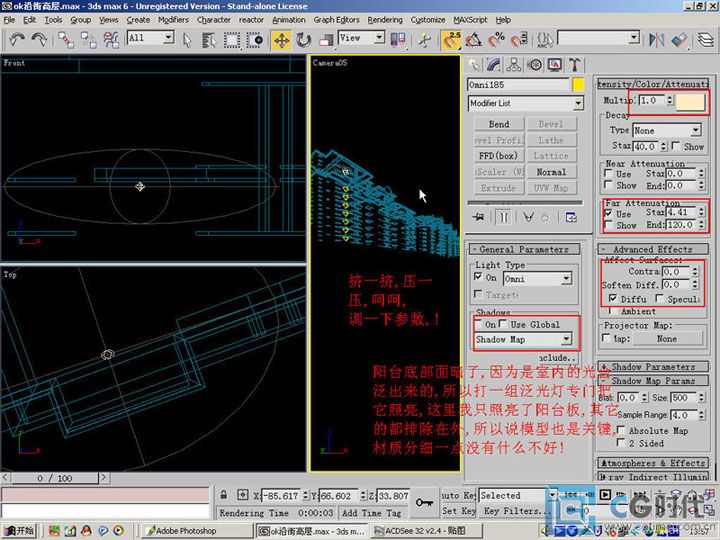
Task: Click the Mirror Selected Objects icon
Action: (656, 40)
